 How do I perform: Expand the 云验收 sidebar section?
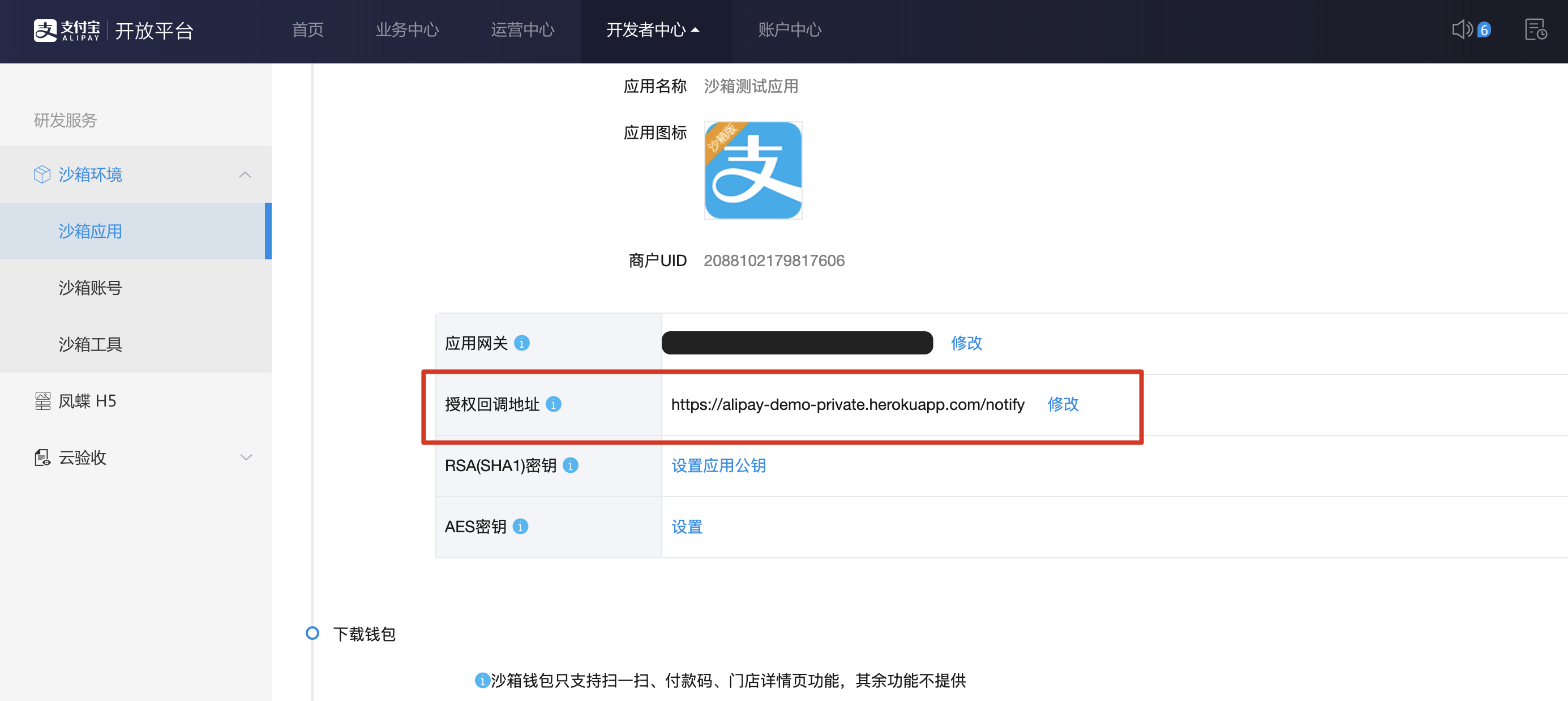coord(246,458)
